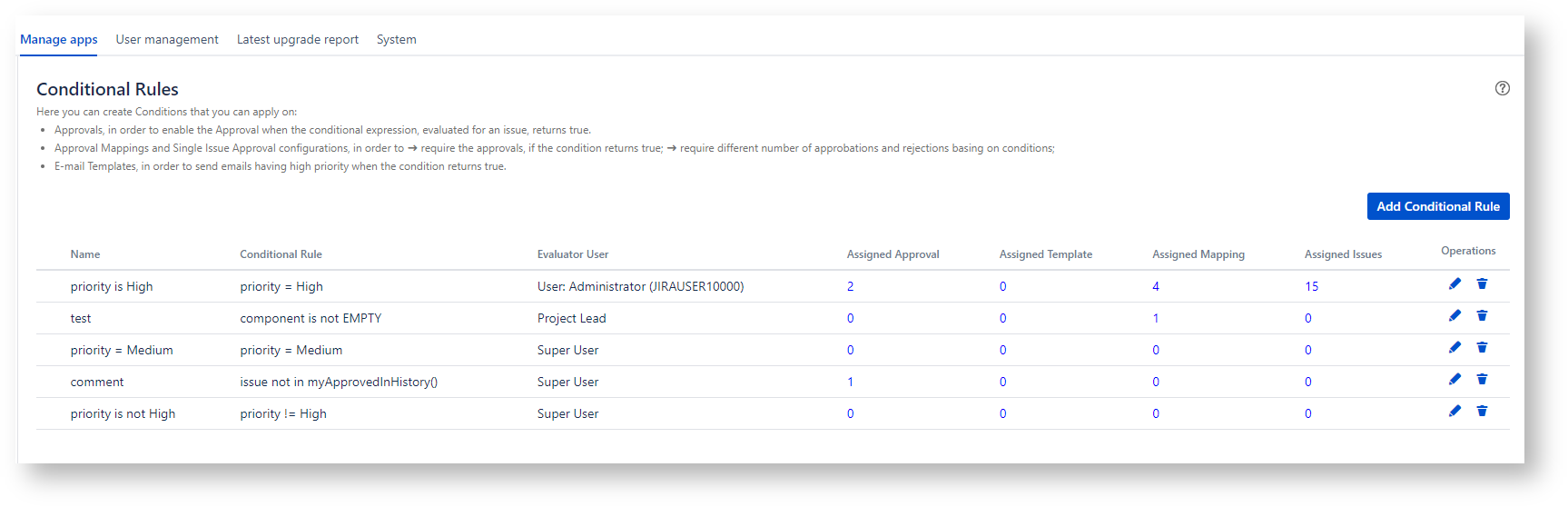Select the Manage apps tab
The height and width of the screenshot is (507, 1568).
[x=59, y=40]
